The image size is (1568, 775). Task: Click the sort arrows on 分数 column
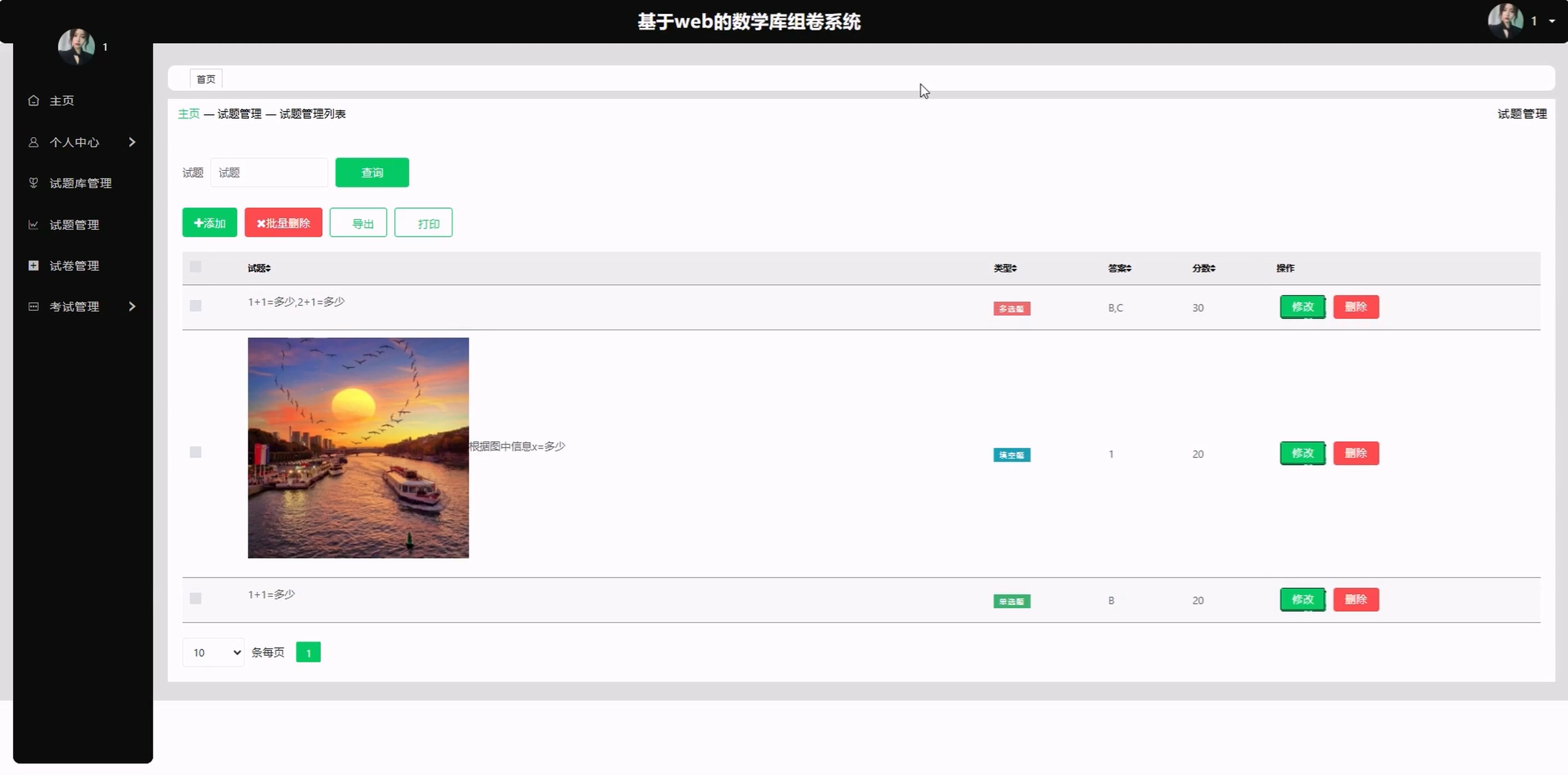[1213, 268]
